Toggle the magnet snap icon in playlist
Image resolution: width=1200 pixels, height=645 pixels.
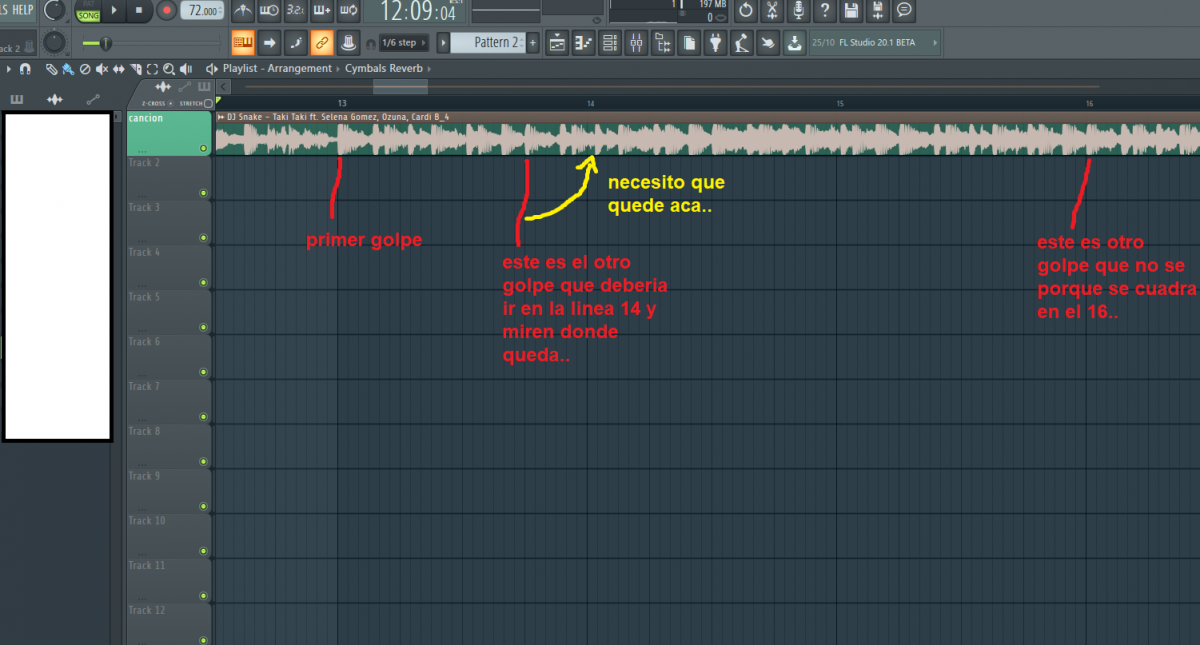[x=24, y=69]
